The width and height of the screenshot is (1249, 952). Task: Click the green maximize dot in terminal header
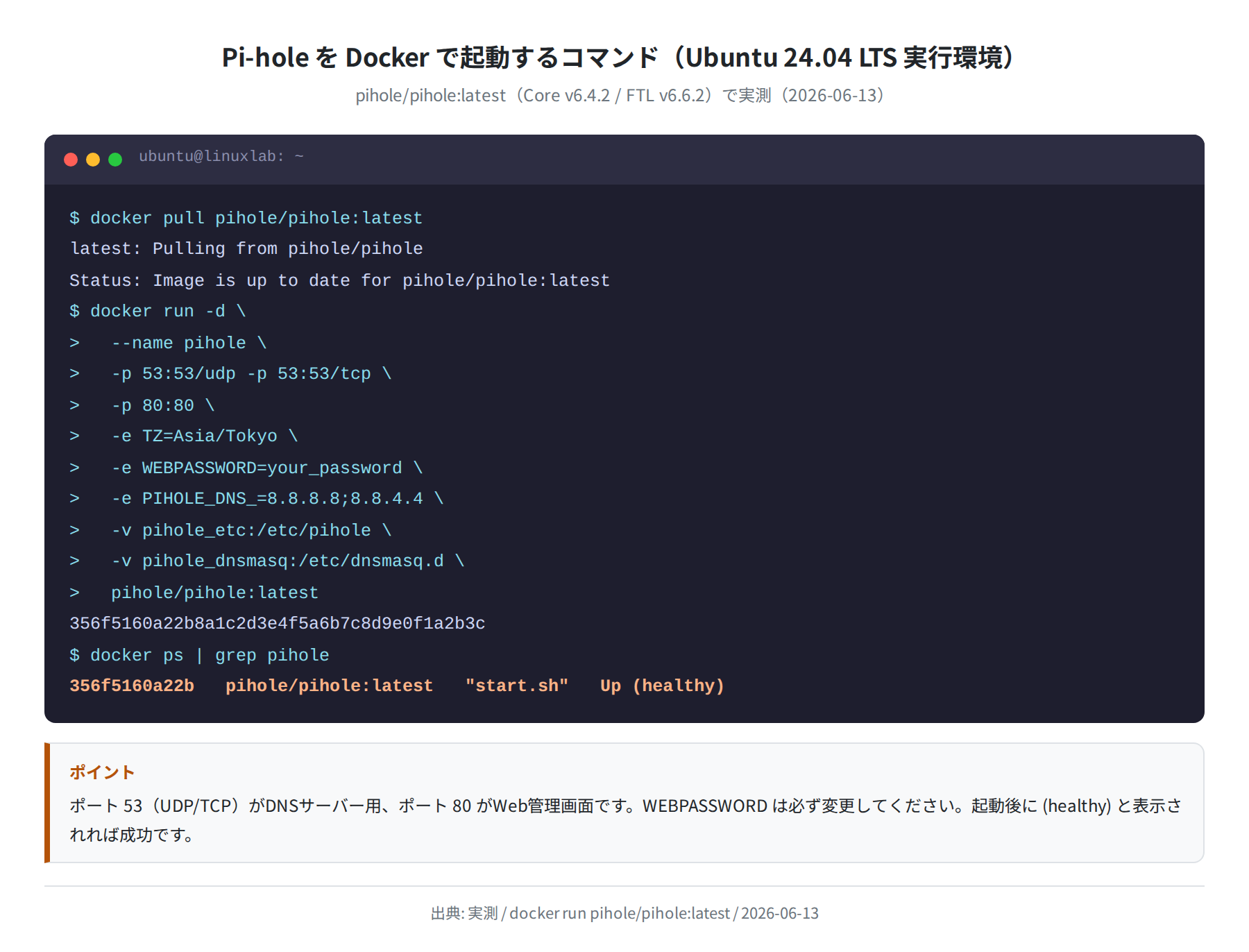[115, 160]
